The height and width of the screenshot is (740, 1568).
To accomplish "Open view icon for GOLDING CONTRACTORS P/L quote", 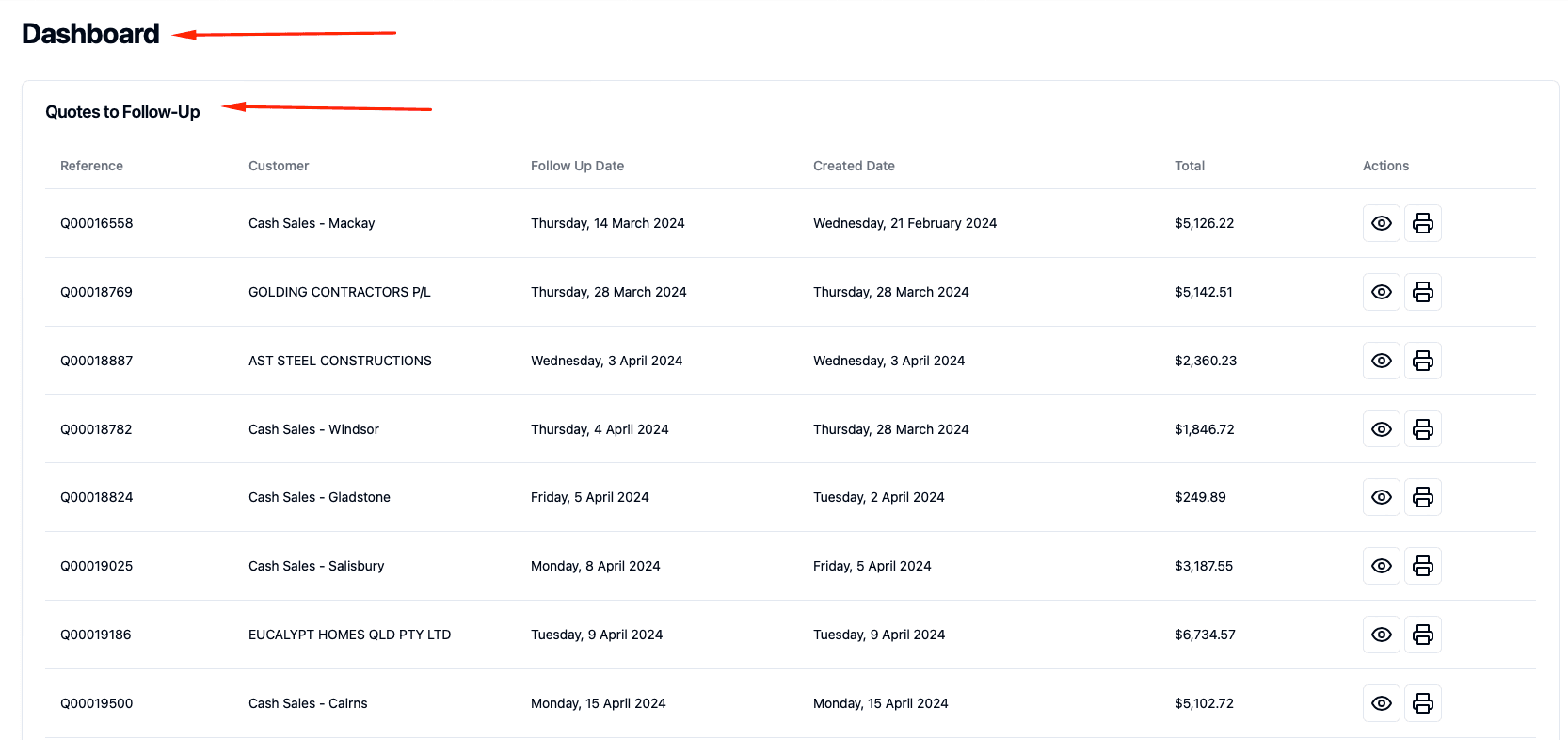I will (1381, 292).
